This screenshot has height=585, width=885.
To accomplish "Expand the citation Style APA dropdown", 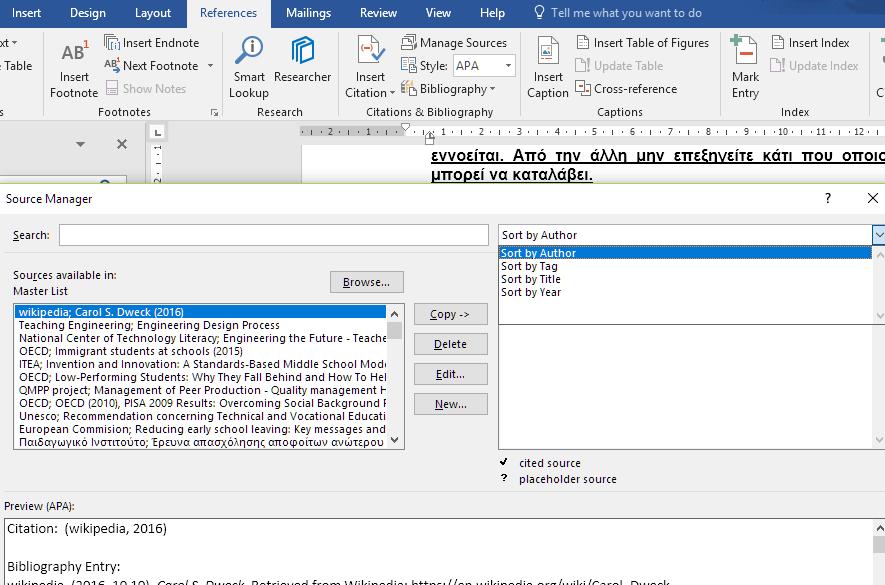I will tap(508, 66).
